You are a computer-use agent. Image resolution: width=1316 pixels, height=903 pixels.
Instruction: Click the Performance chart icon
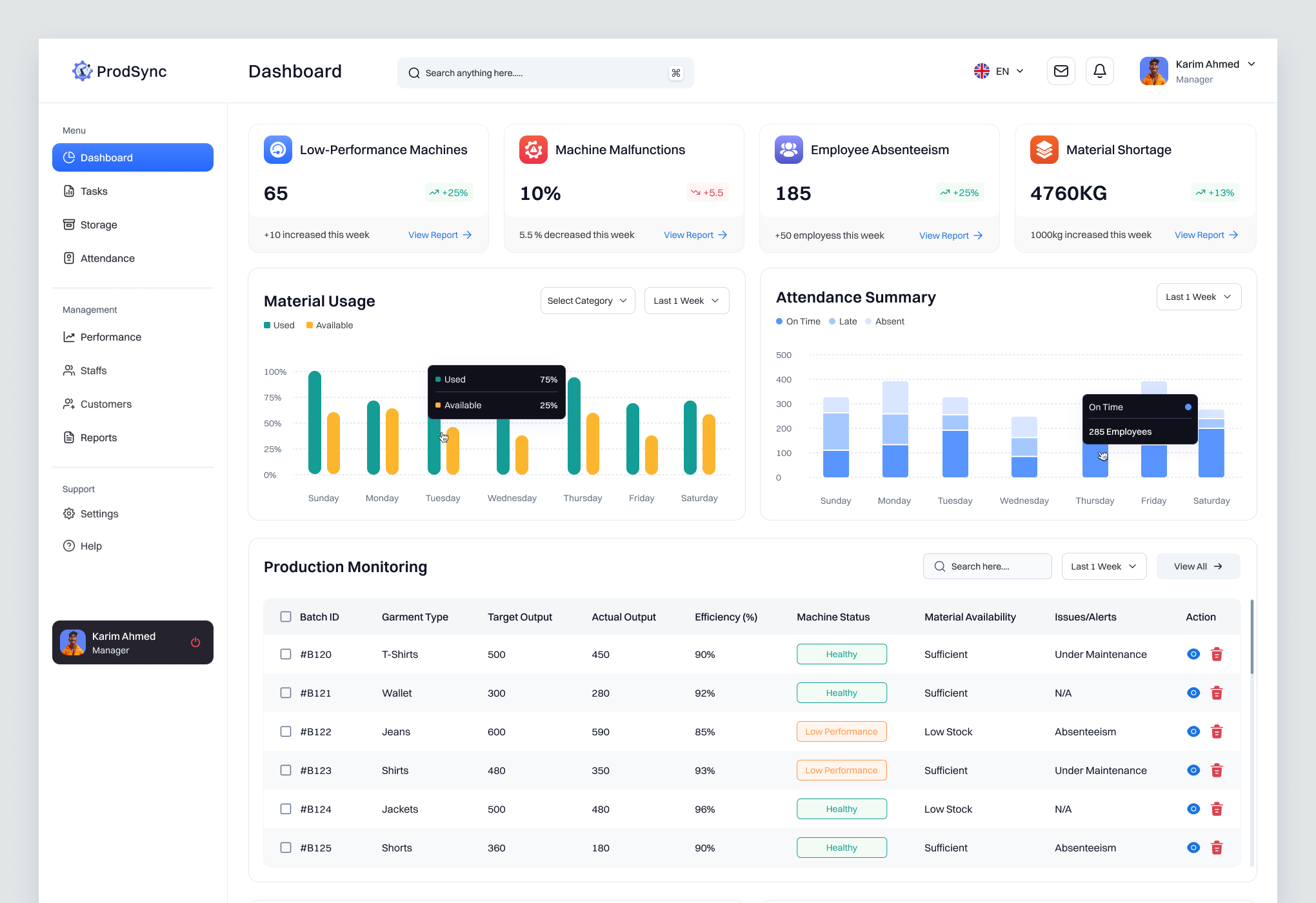click(x=70, y=337)
